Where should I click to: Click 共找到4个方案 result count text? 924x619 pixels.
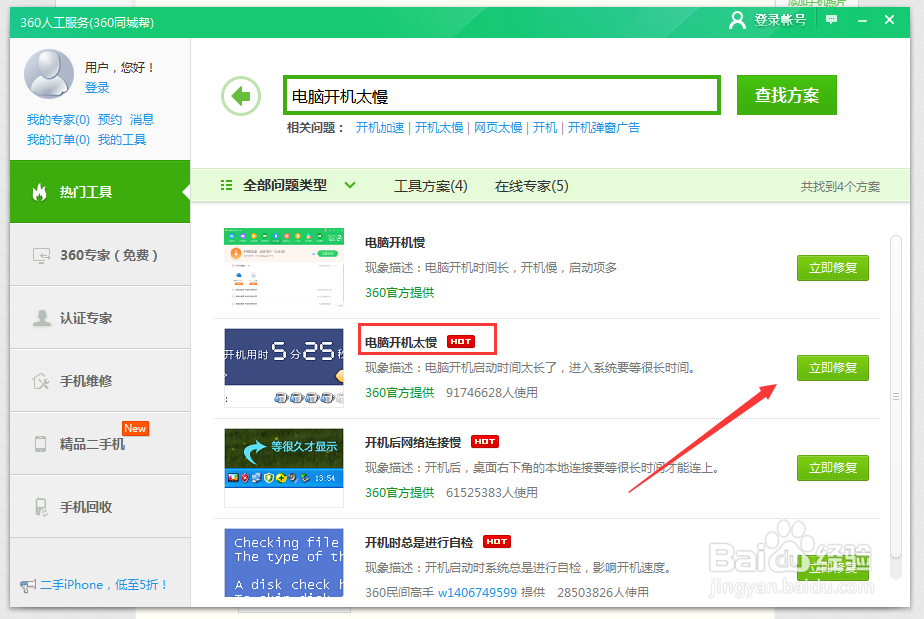tap(840, 187)
